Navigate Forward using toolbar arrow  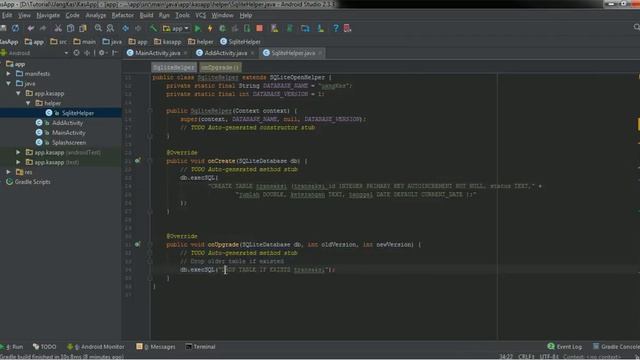pos(138,28)
